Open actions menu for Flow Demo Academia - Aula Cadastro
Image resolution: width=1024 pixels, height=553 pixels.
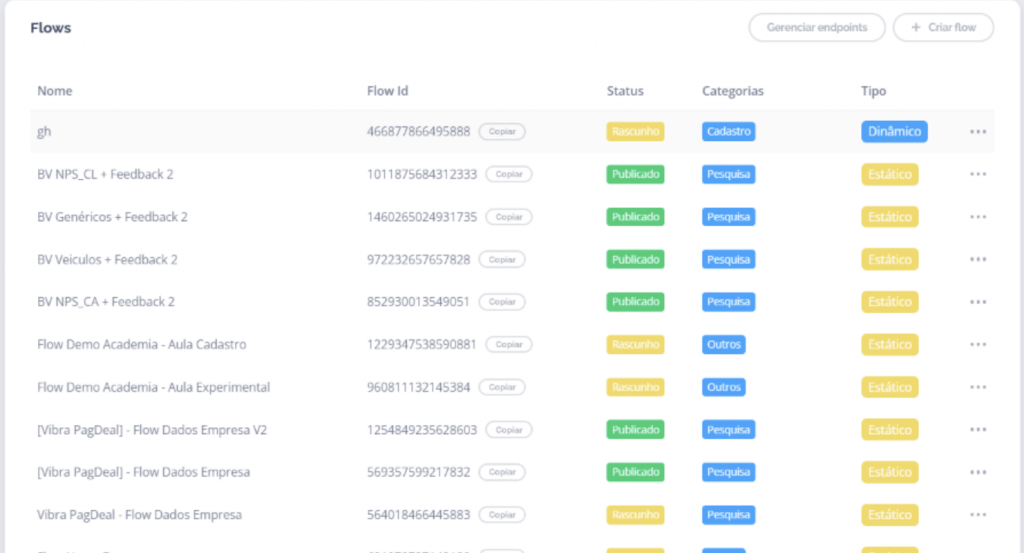coord(977,344)
